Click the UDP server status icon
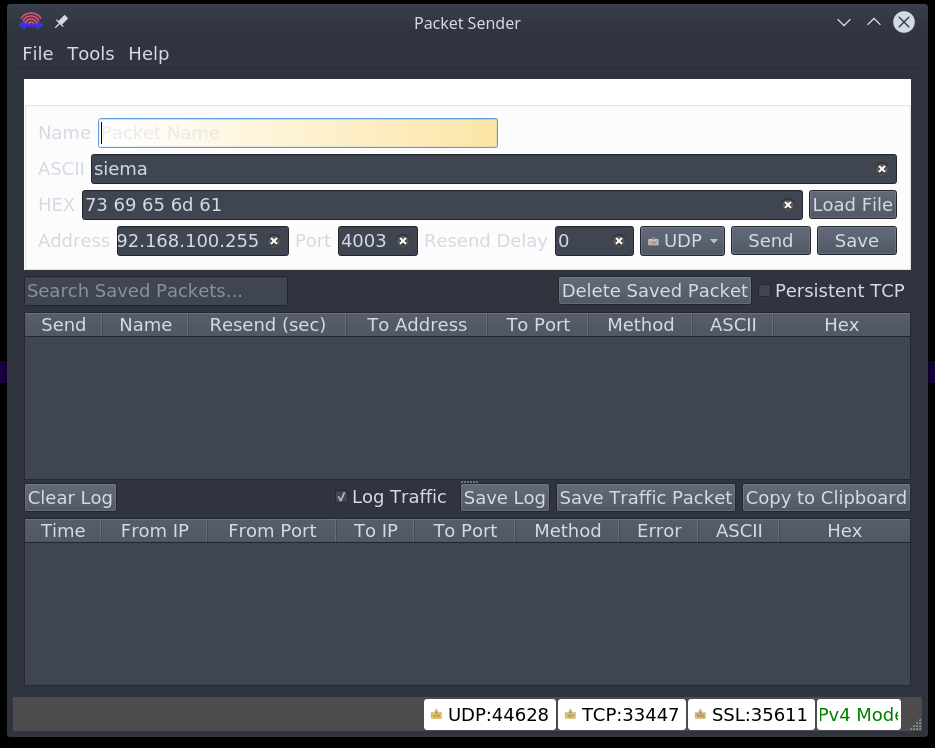The image size is (935, 748). [436, 714]
